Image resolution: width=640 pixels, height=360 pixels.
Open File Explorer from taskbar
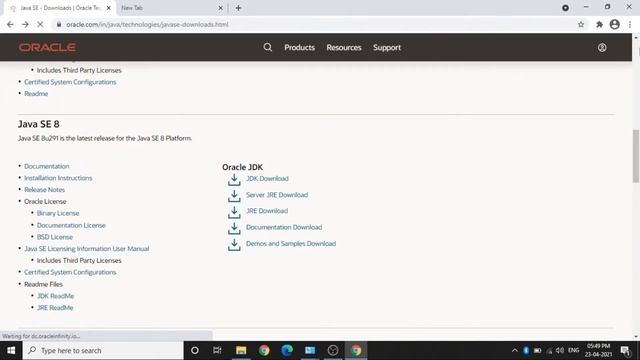(241, 350)
